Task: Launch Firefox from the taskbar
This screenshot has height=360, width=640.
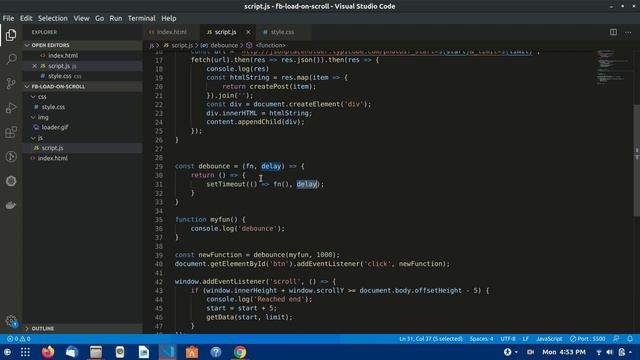Action: pyautogui.click(x=48, y=352)
